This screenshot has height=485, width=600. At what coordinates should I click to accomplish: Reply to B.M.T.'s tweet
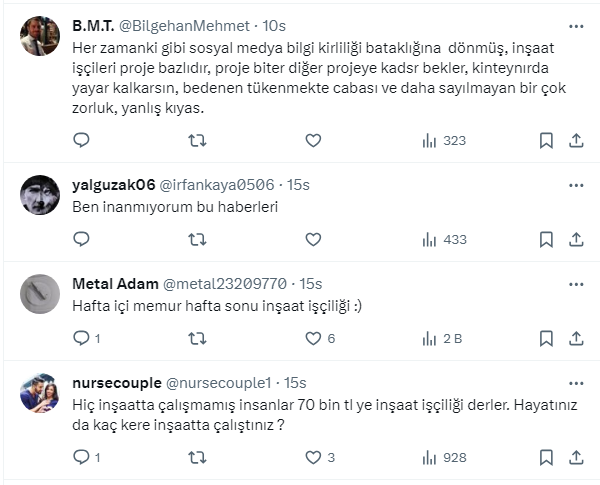tap(82, 141)
